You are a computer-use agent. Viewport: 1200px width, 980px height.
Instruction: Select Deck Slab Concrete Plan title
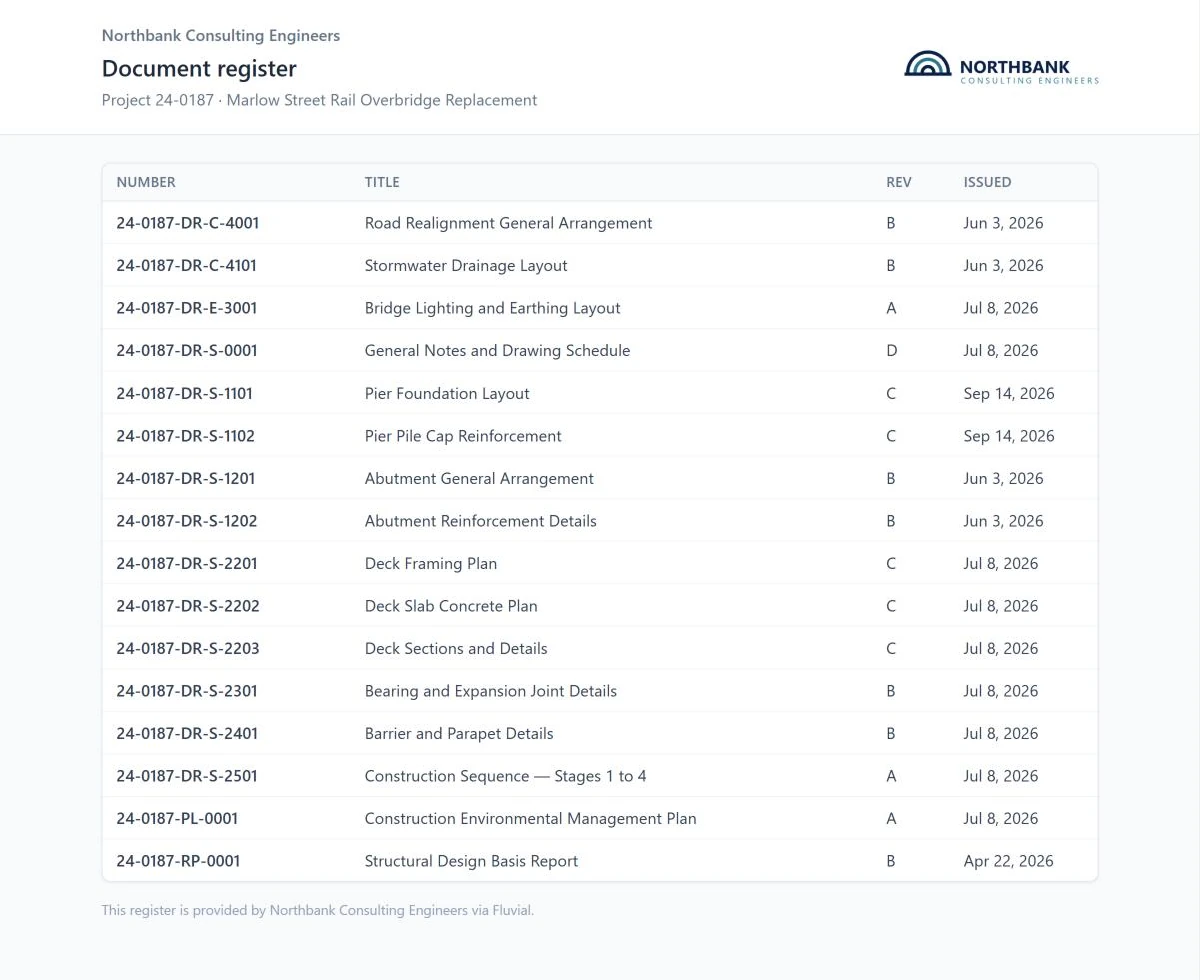[x=451, y=606]
